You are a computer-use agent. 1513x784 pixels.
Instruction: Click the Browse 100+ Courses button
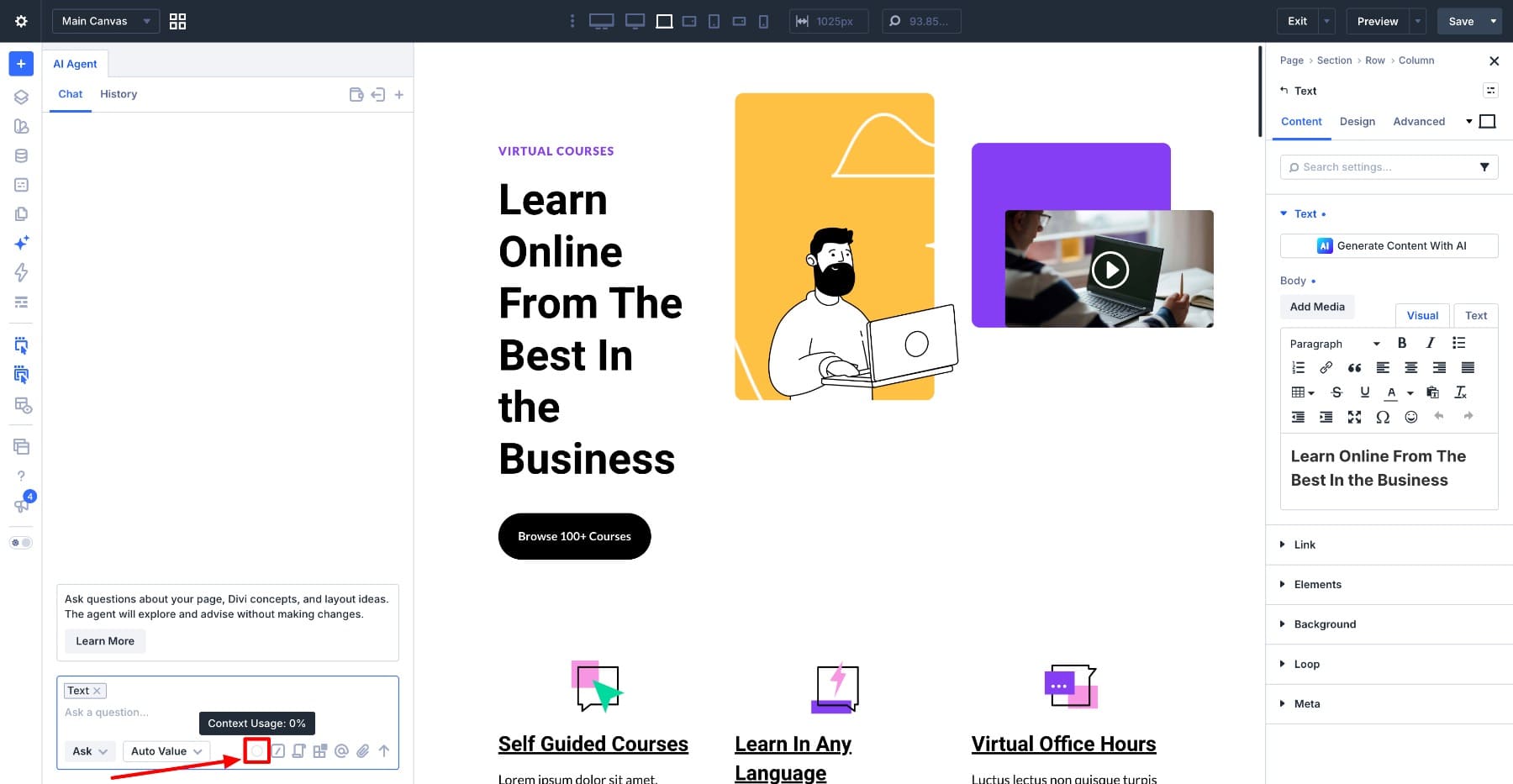(574, 536)
